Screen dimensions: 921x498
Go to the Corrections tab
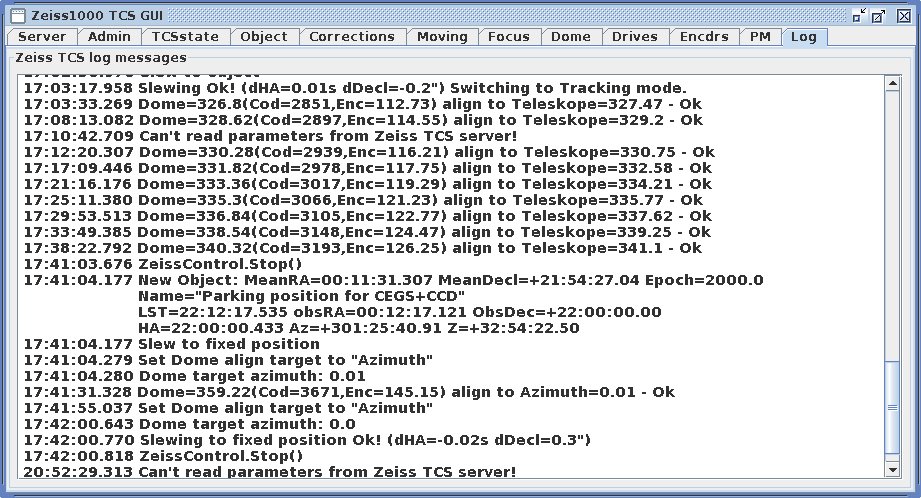pos(352,36)
